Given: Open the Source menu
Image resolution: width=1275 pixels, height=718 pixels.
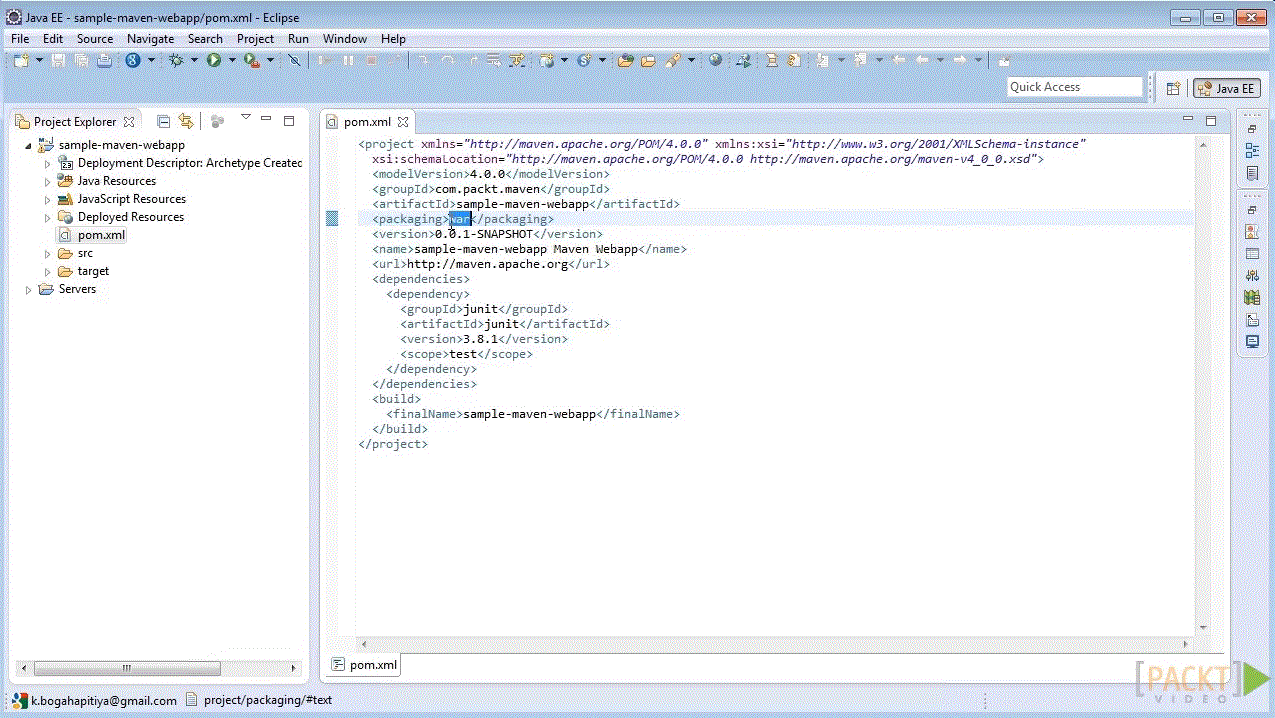Looking at the screenshot, I should pyautogui.click(x=95, y=39).
